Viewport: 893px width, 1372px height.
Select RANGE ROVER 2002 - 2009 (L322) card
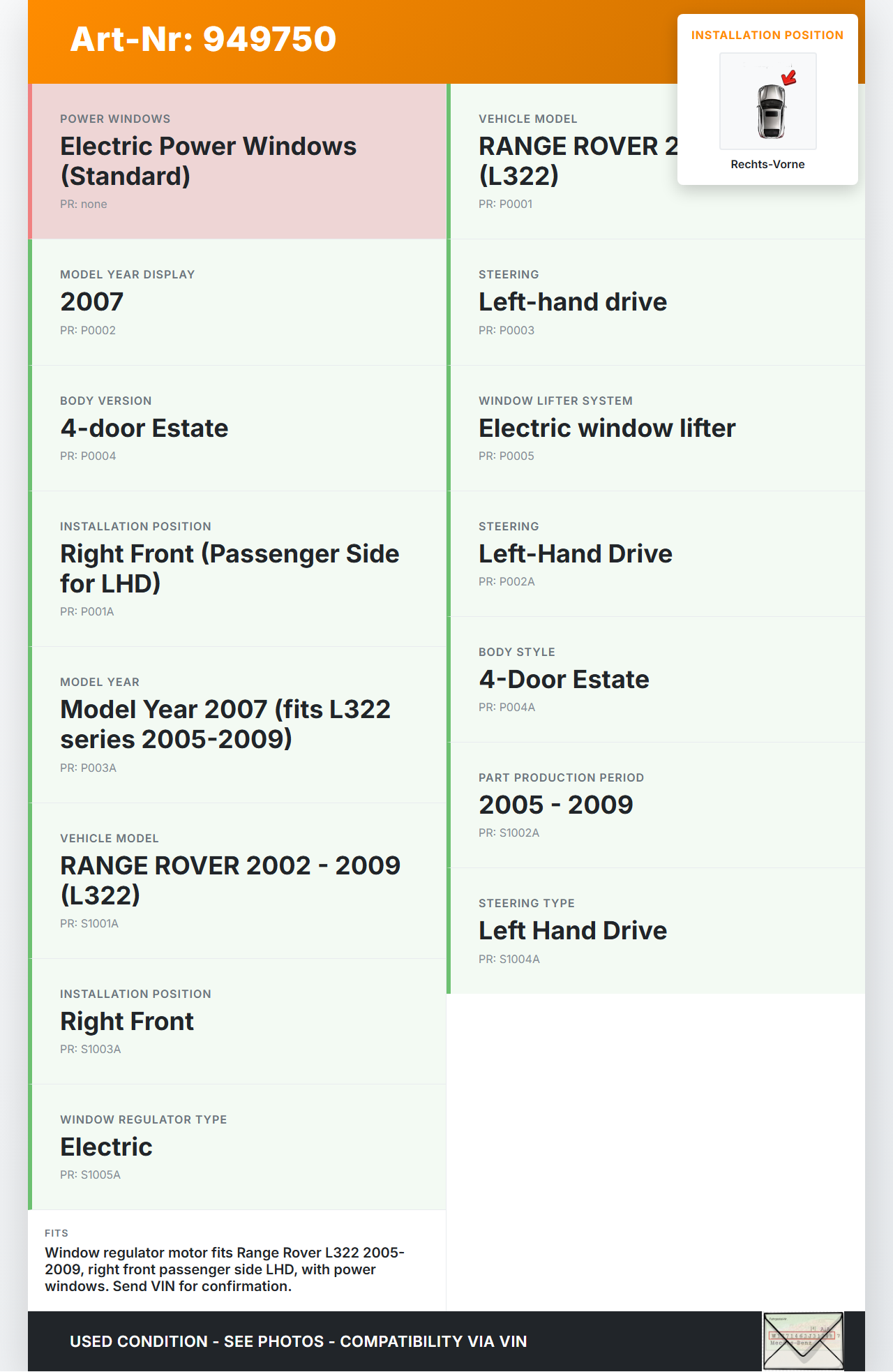coord(237,880)
